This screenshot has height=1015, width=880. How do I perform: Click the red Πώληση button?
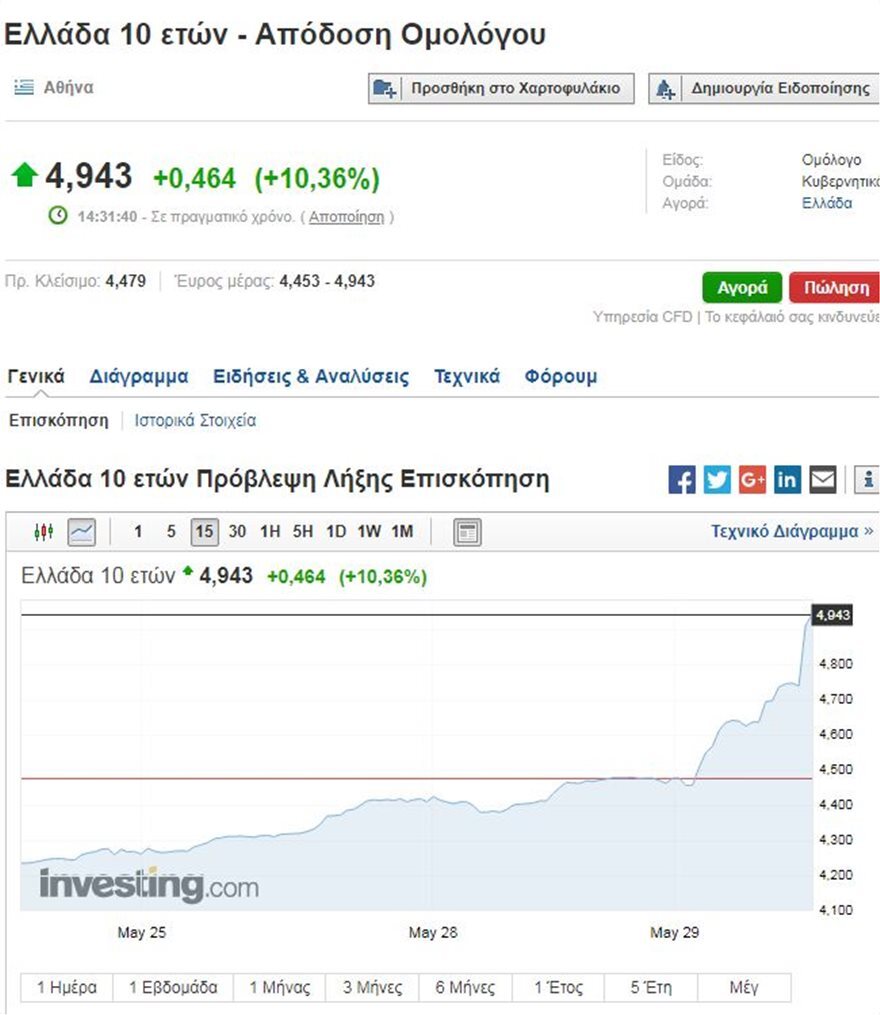835,288
